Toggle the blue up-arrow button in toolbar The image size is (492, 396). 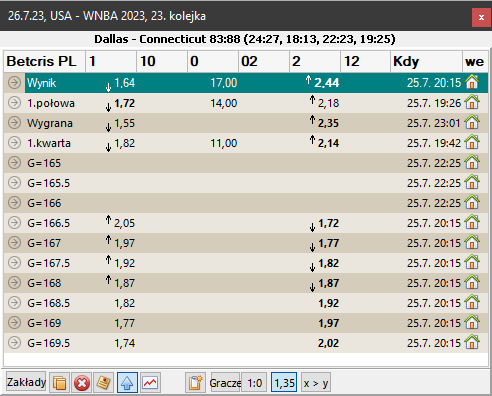(127, 383)
